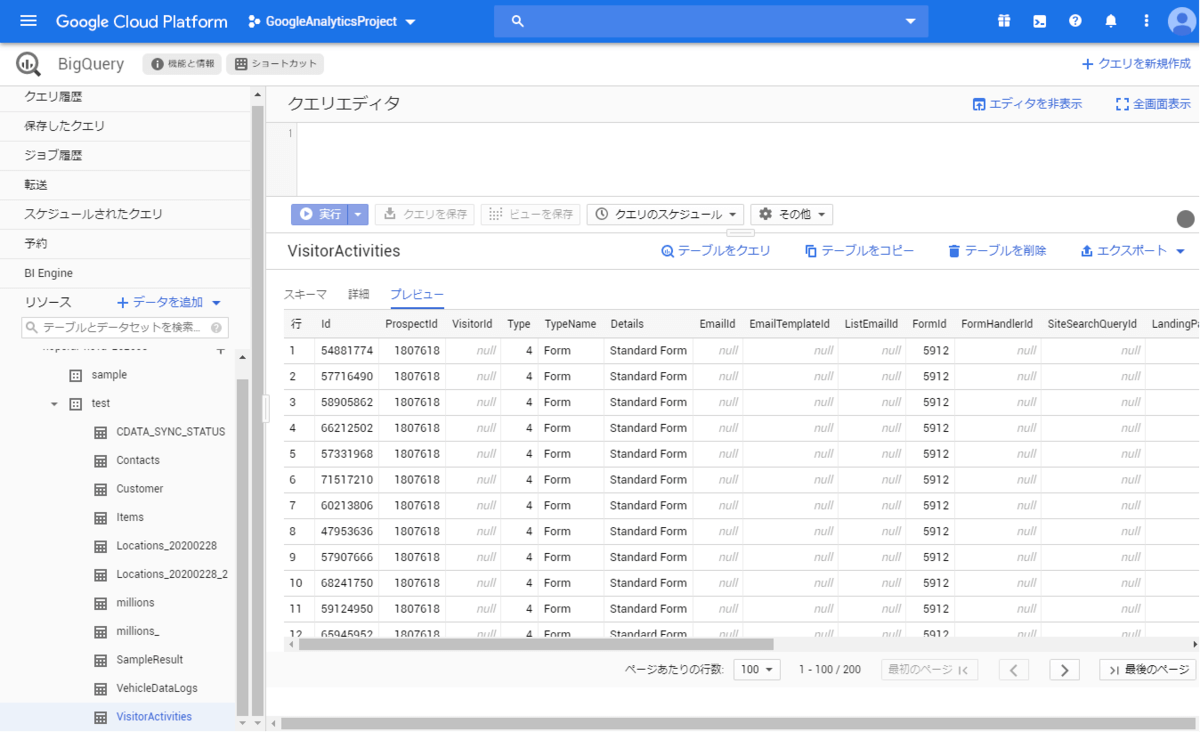Click クエリを新規作成 link
The width and height of the screenshot is (1200, 732).
pos(1136,64)
